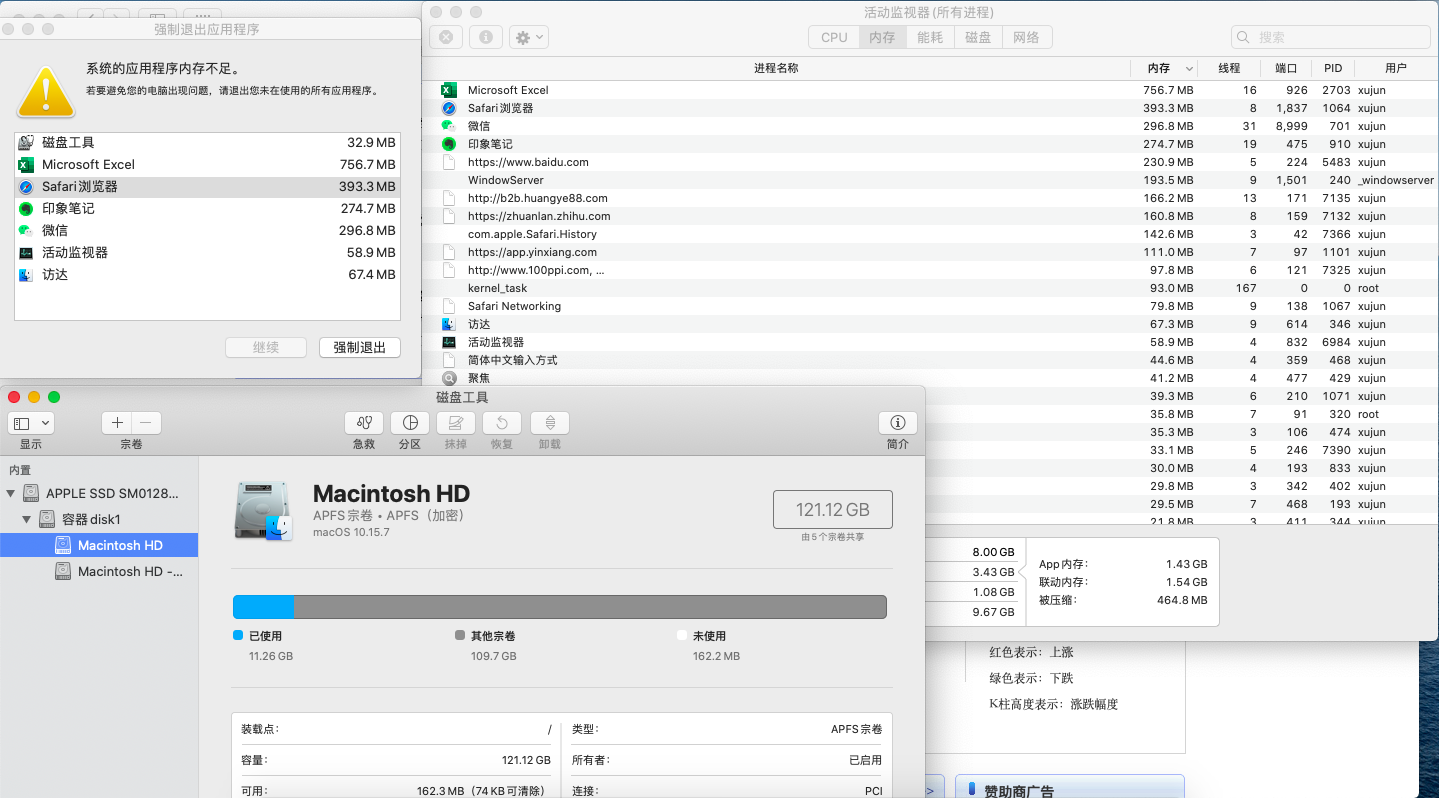
Task: Click the process info (i) button
Action: tap(486, 37)
